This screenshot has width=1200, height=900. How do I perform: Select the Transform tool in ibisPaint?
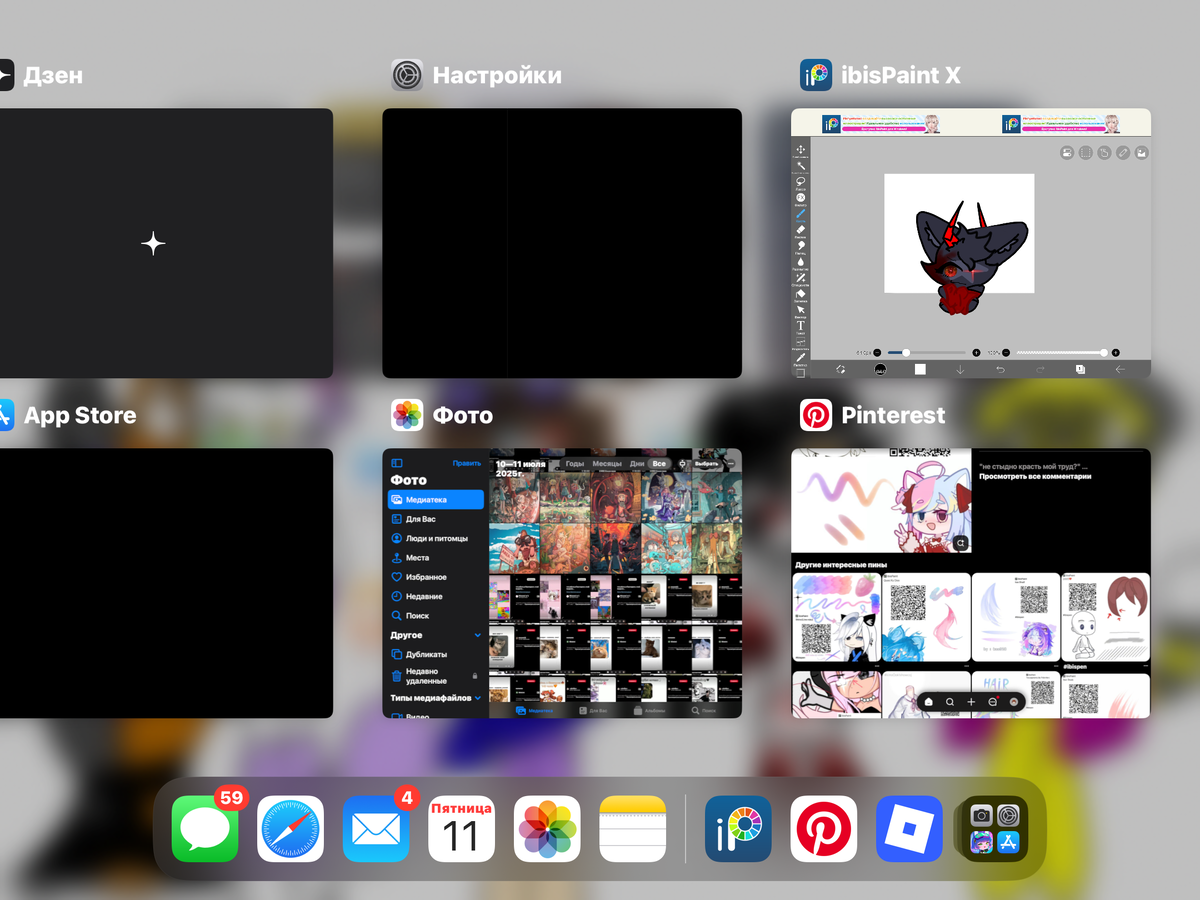click(x=801, y=149)
